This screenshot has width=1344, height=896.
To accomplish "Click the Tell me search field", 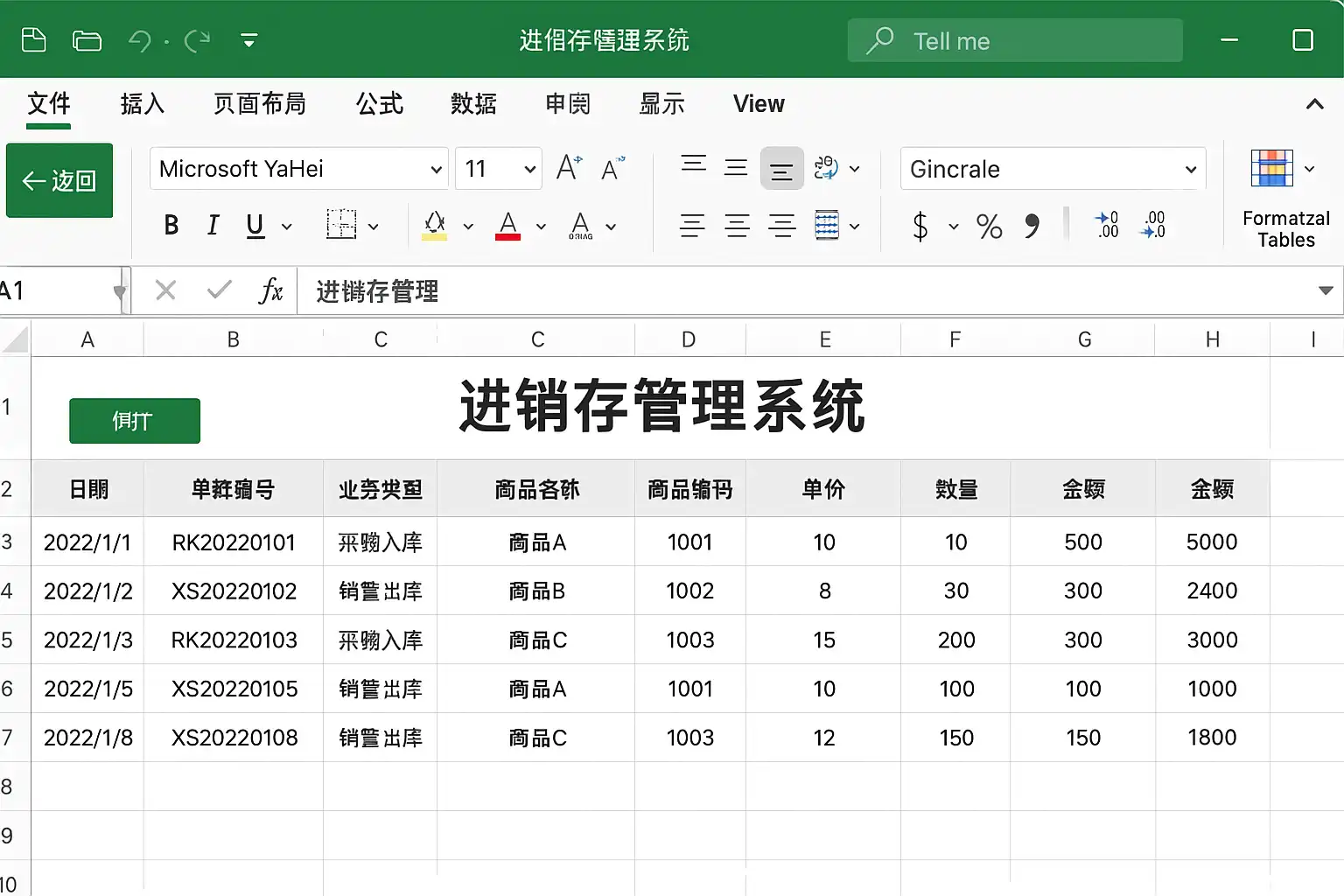I will coord(1015,41).
